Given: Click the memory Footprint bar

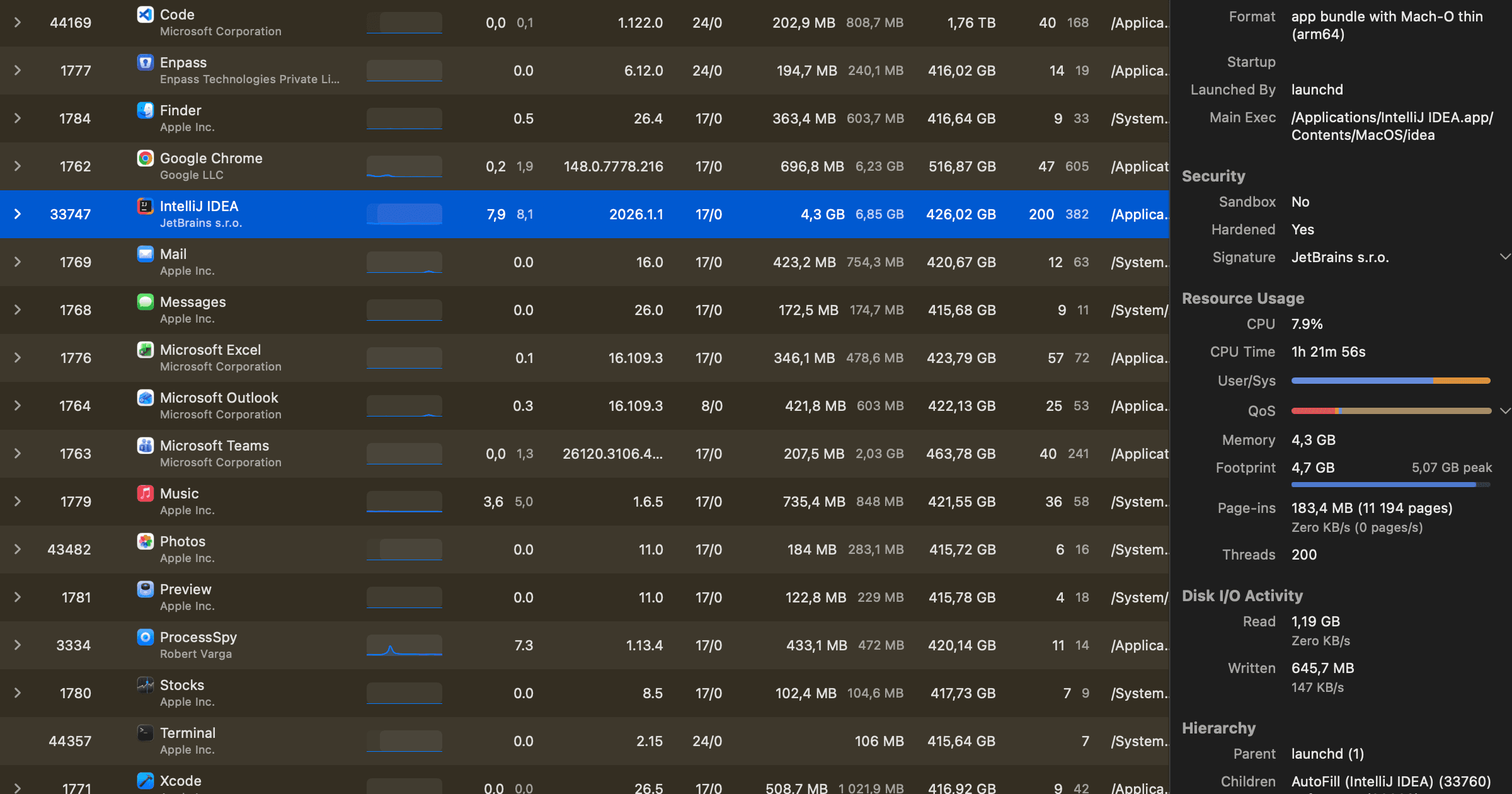Looking at the screenshot, I should click(1391, 485).
